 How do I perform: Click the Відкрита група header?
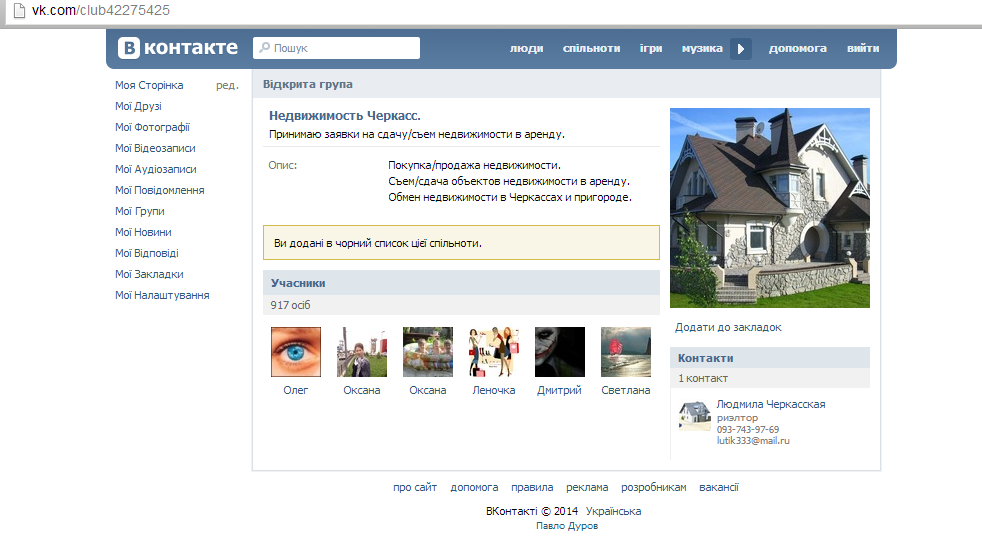coord(308,85)
